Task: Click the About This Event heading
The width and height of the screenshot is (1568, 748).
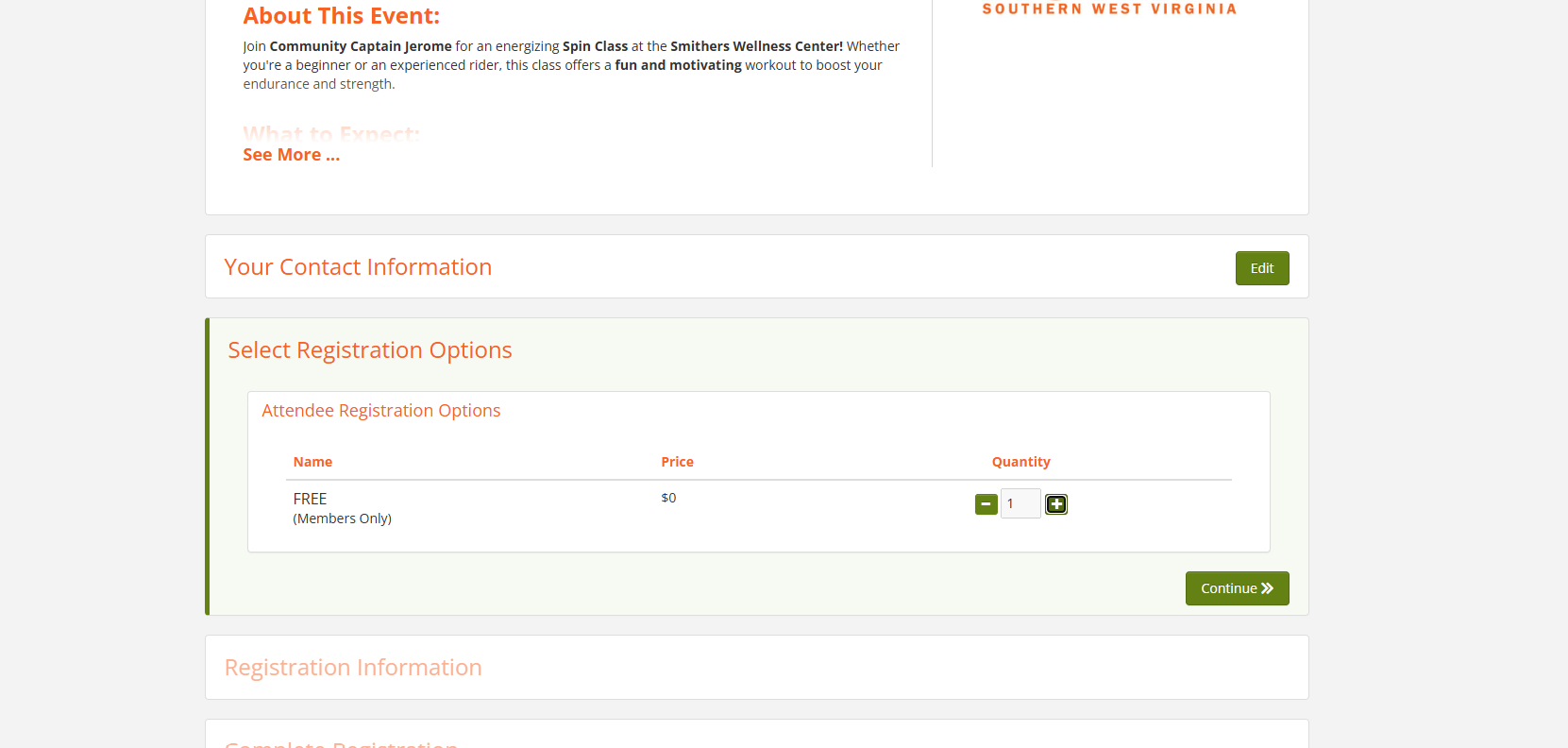Action: 341,16
